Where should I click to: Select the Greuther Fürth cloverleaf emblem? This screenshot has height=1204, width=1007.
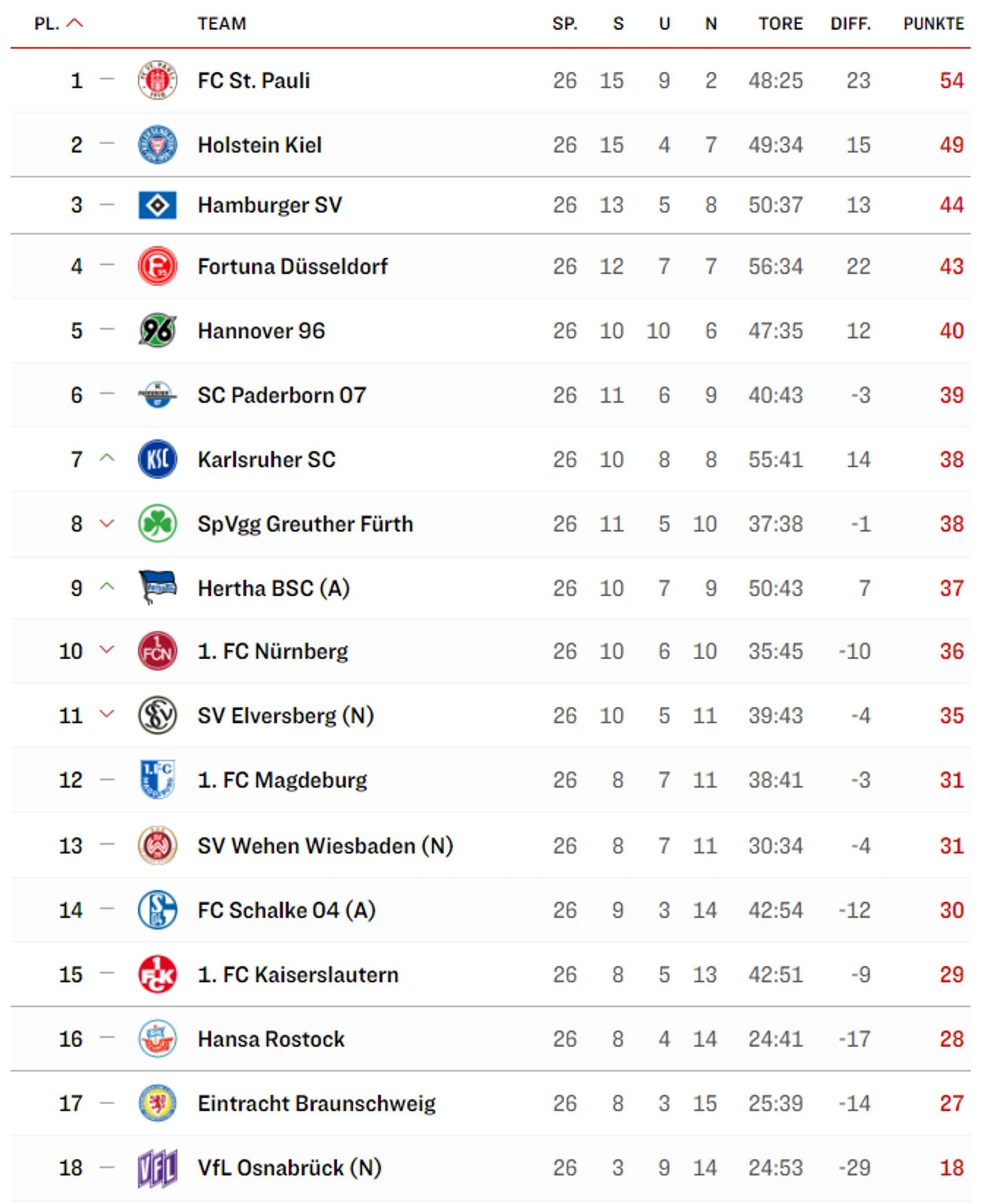[157, 523]
